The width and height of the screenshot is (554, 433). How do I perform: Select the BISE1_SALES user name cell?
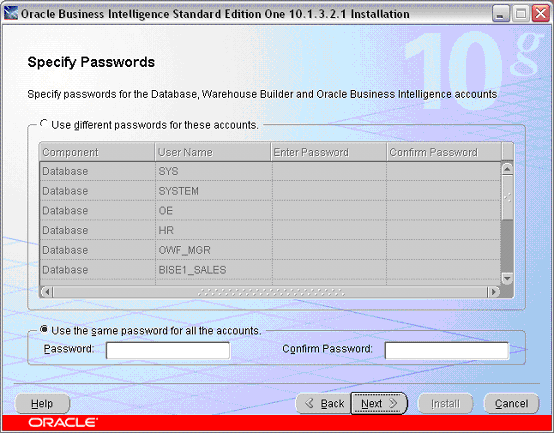pyautogui.click(x=214, y=270)
